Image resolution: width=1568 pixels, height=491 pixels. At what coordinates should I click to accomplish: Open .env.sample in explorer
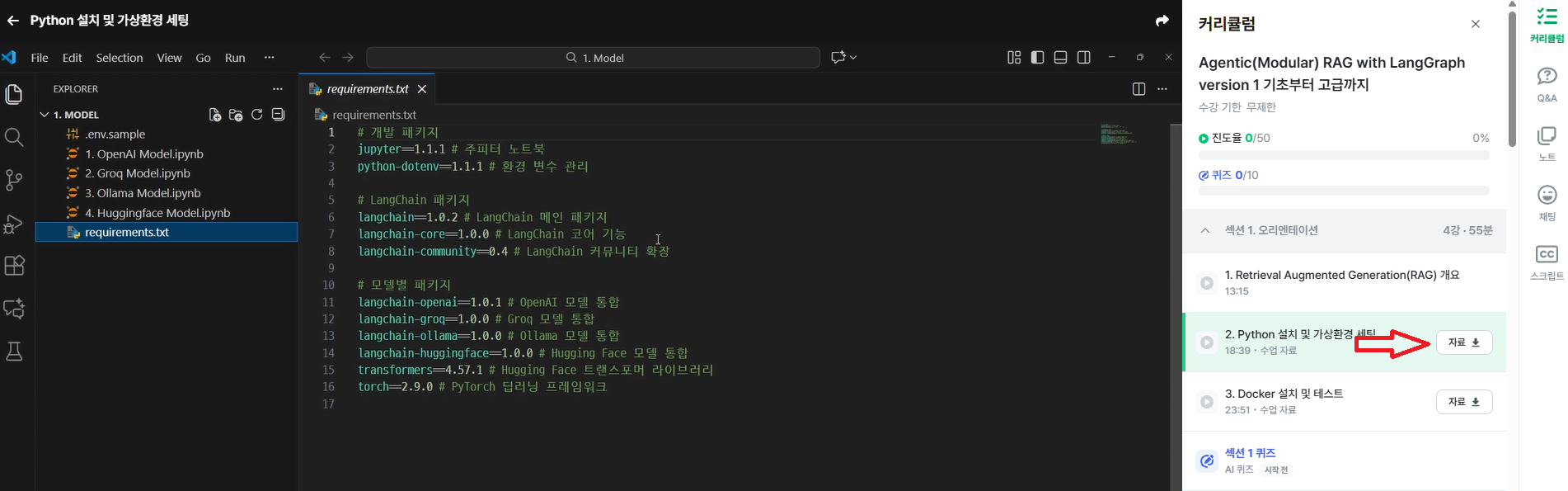pos(115,135)
